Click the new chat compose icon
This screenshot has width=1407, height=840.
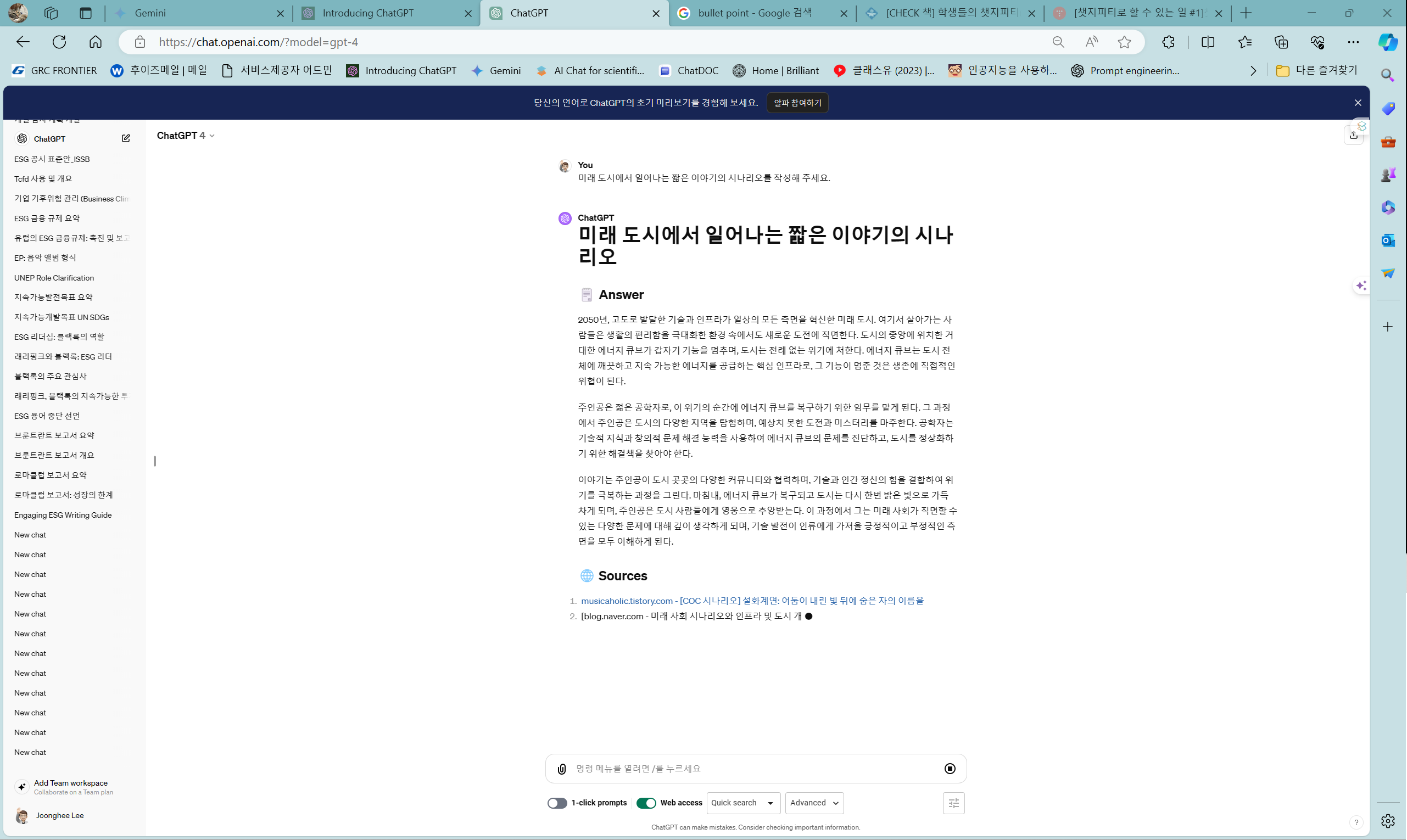coord(126,138)
